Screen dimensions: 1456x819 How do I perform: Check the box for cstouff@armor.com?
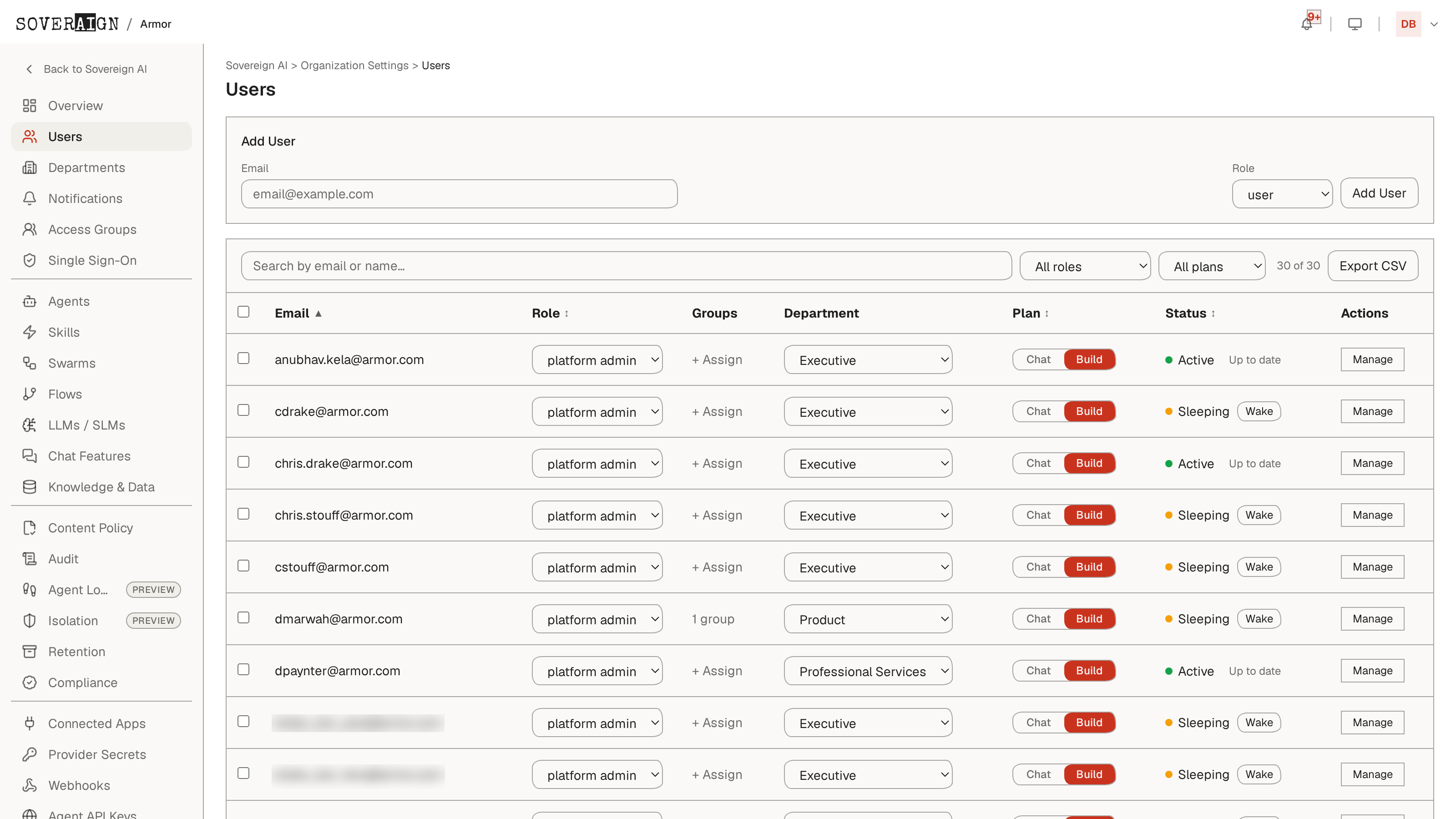point(243,566)
